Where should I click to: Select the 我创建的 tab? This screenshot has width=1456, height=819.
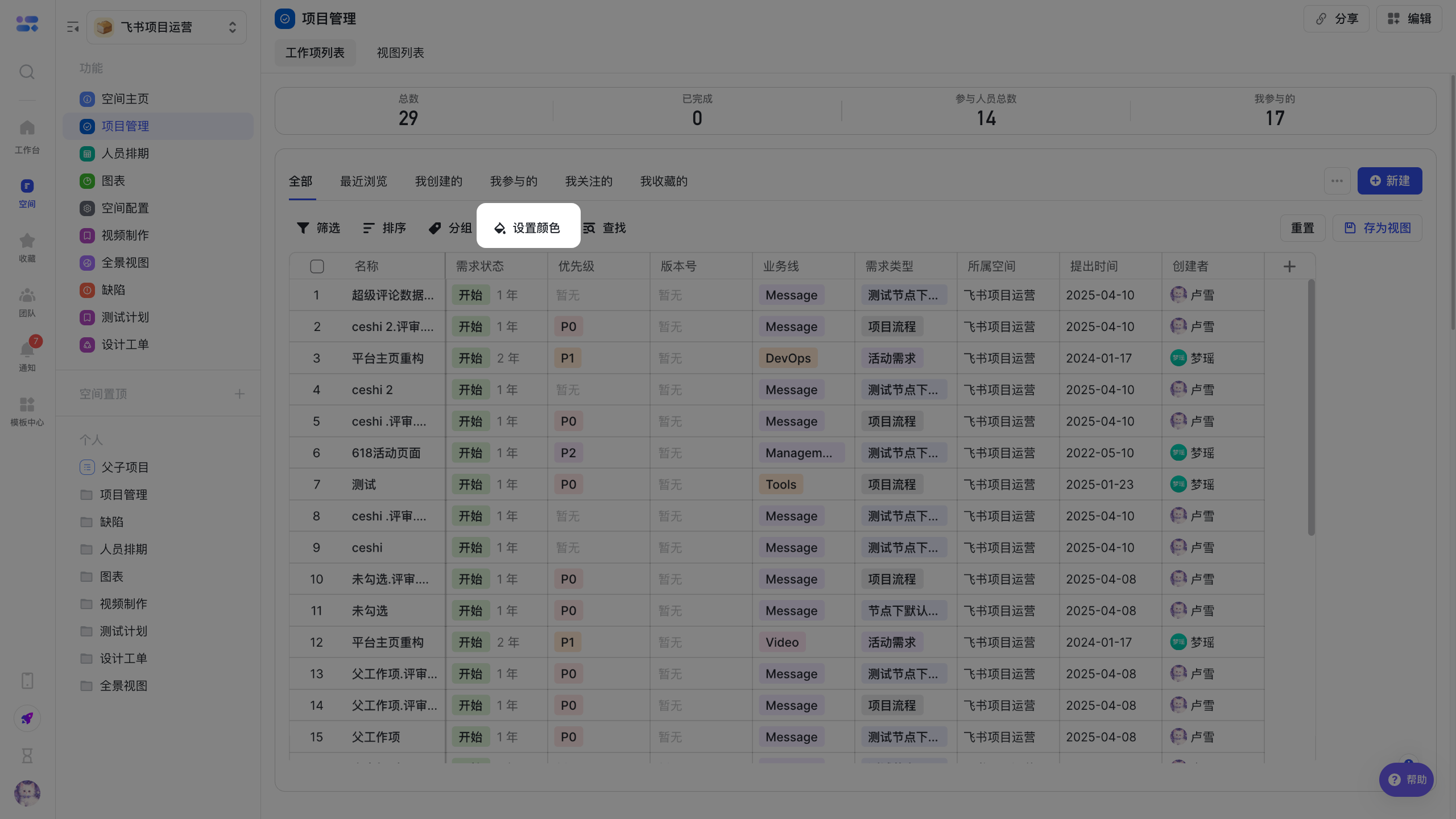(439, 181)
